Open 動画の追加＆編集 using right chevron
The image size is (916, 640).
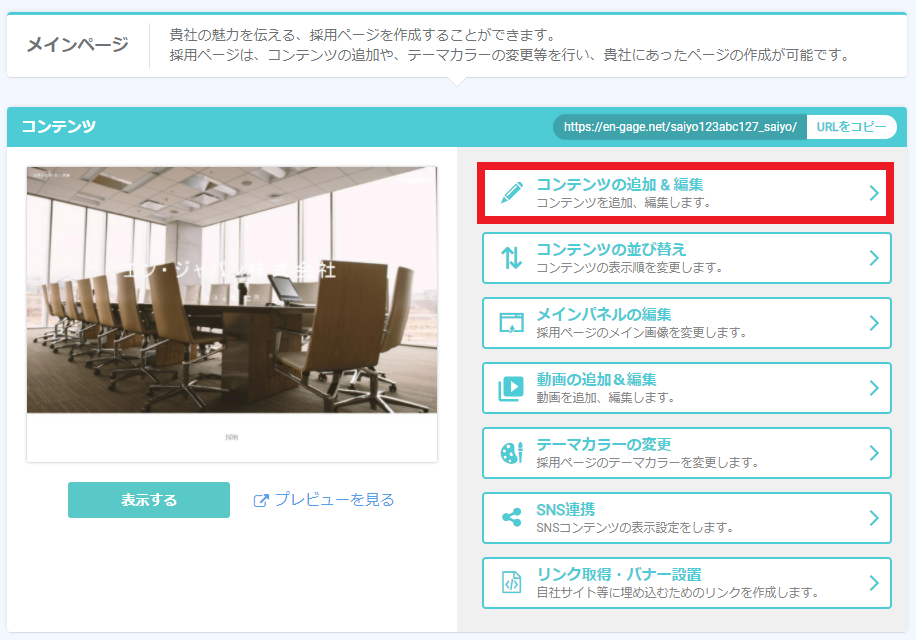(874, 388)
